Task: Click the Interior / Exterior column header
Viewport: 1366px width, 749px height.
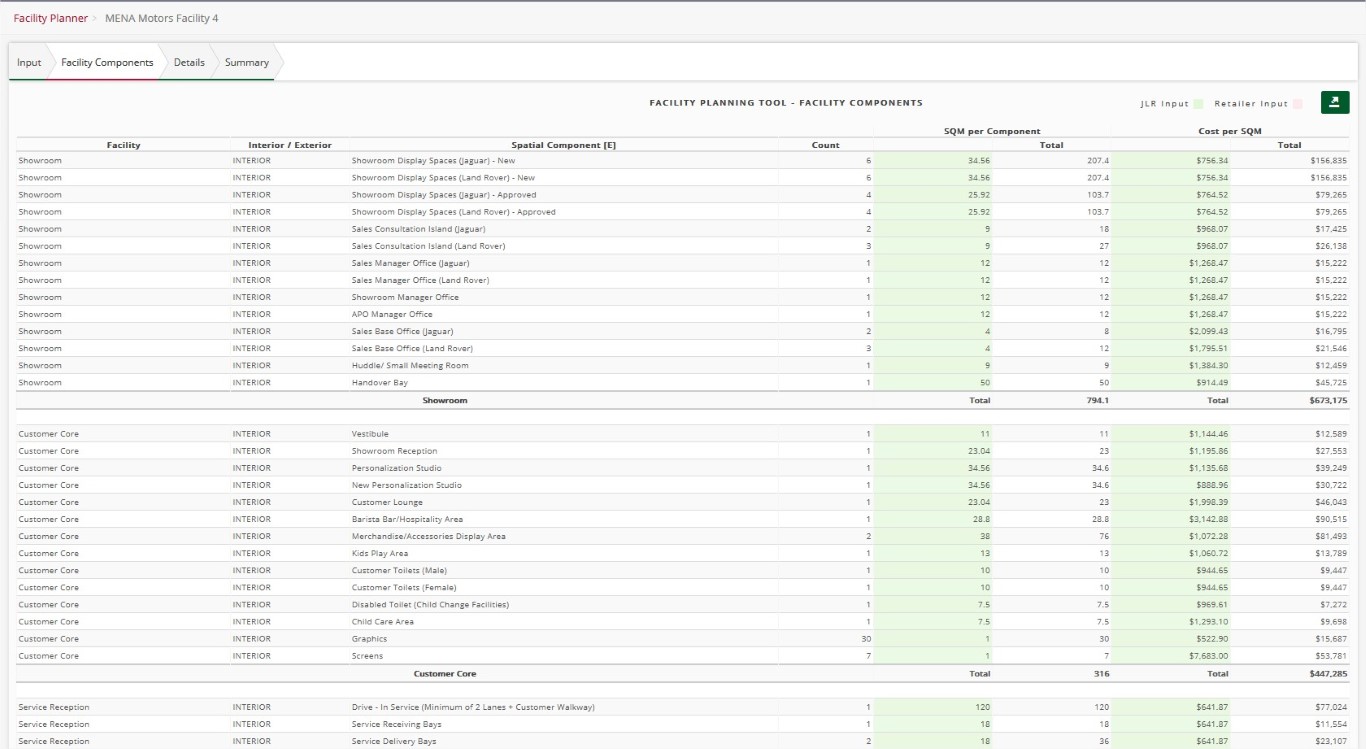Action: (289, 145)
